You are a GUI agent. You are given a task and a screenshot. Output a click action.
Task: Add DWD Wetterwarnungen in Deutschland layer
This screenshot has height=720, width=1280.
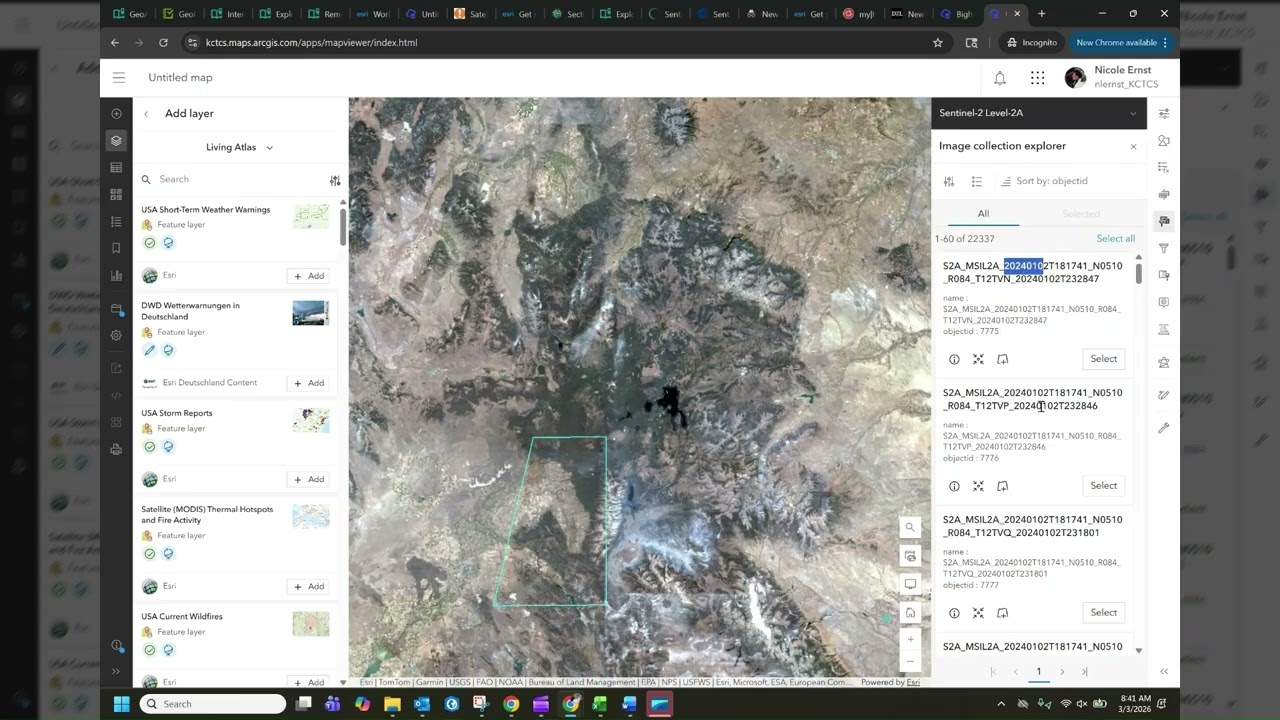(307, 383)
